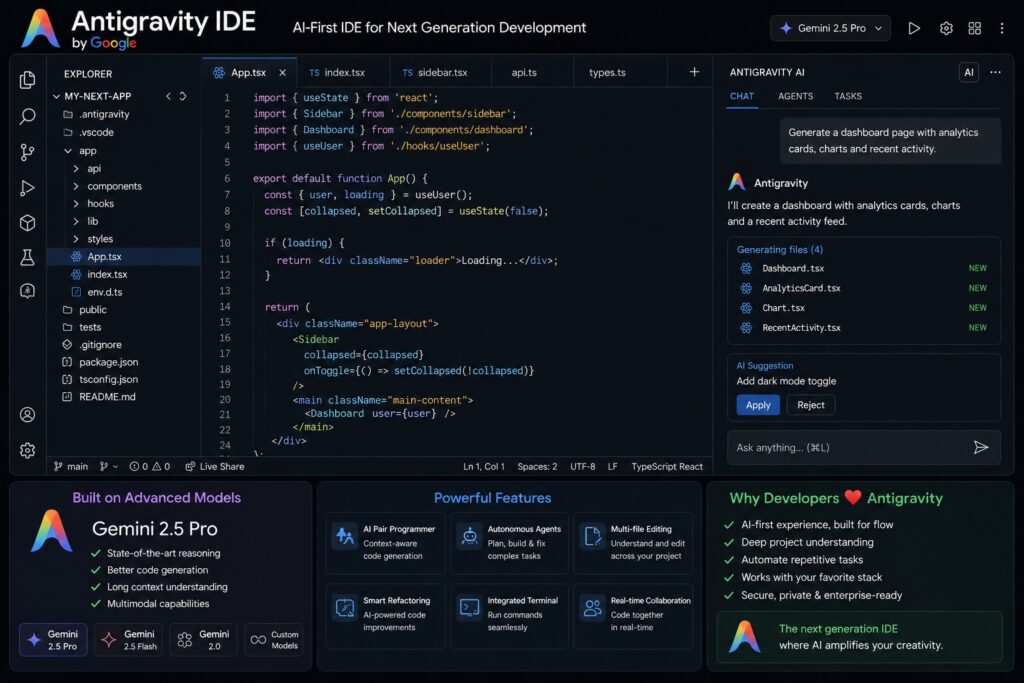
Task: Select the Gemini 2.5 Pro model card
Action: tap(53, 640)
